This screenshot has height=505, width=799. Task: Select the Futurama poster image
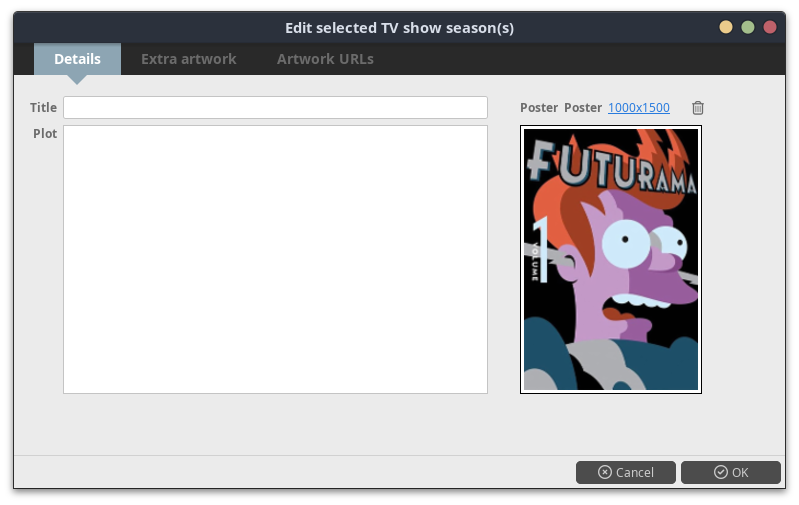[x=611, y=259]
